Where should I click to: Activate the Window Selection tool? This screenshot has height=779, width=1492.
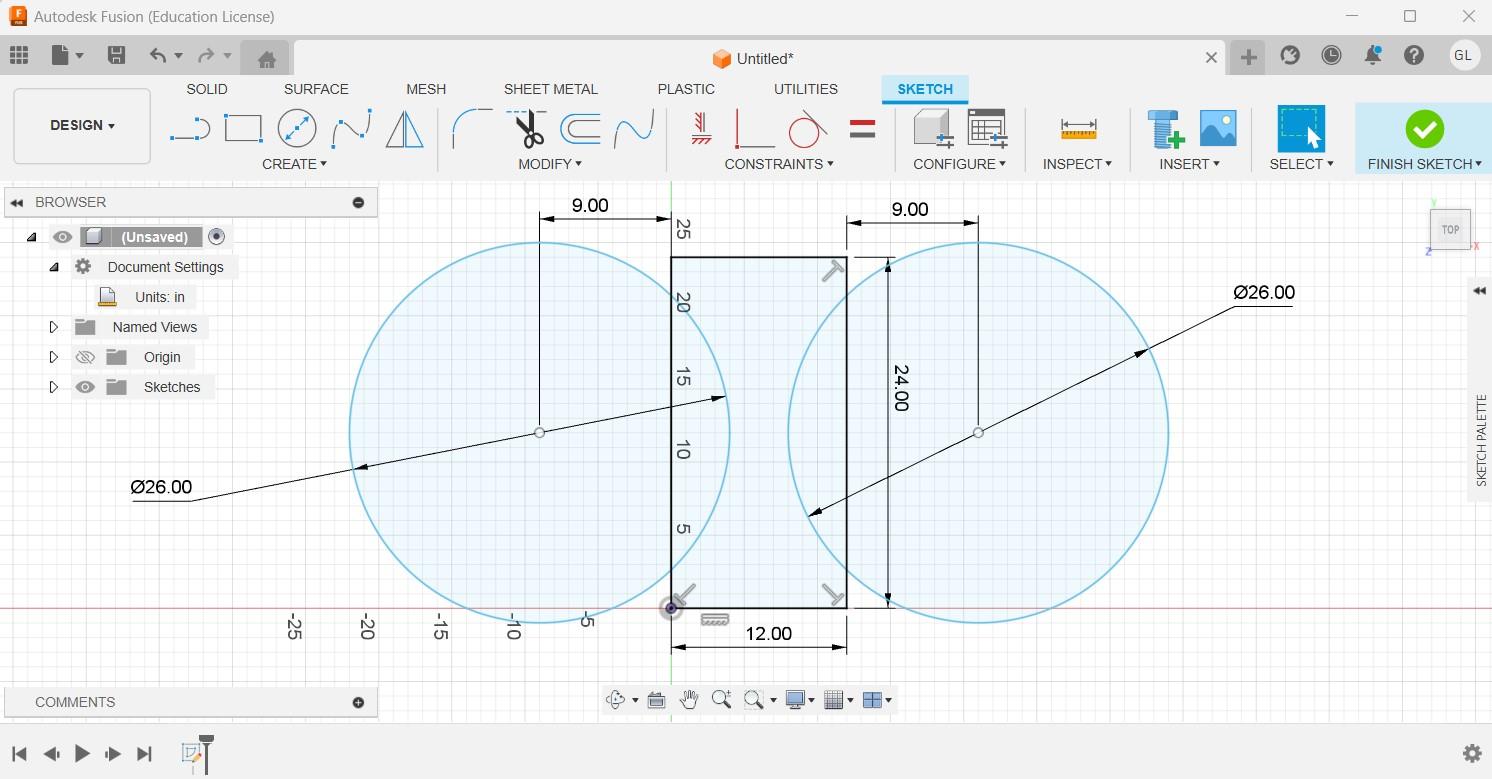point(1301,129)
